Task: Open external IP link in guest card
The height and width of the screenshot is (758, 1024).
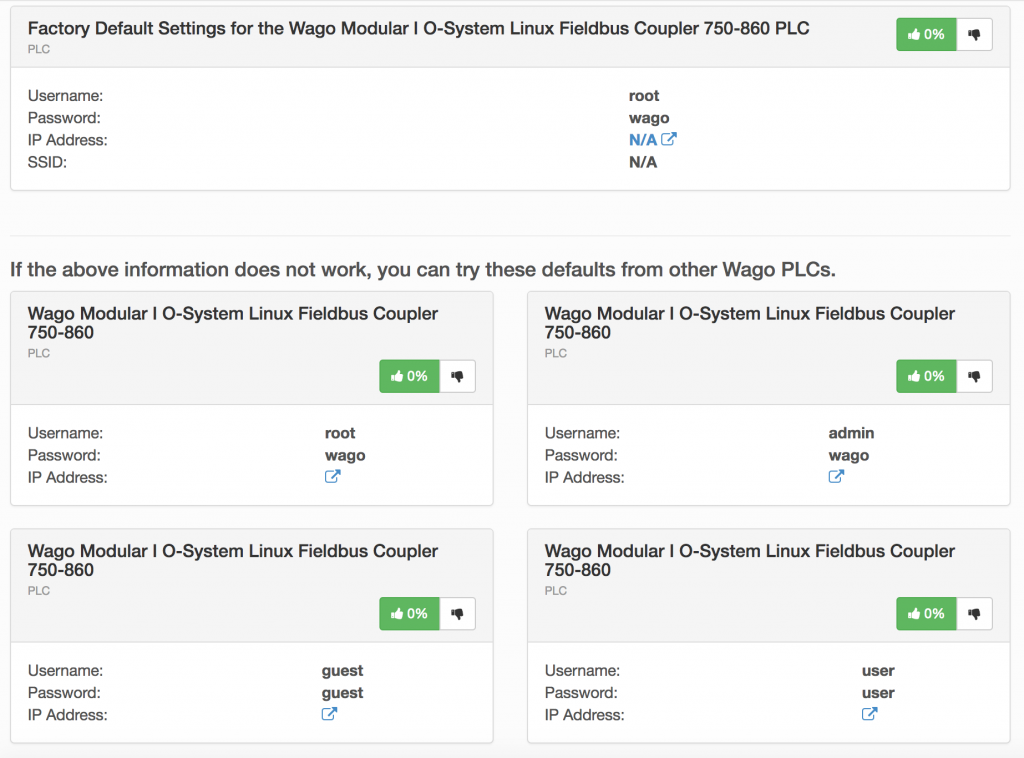Action: tap(329, 714)
